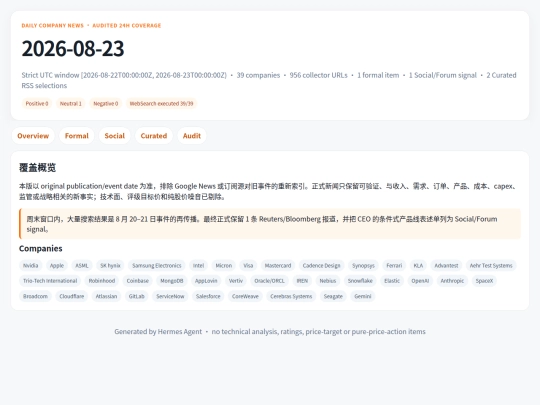Select the Nvidia company chip

(31, 266)
